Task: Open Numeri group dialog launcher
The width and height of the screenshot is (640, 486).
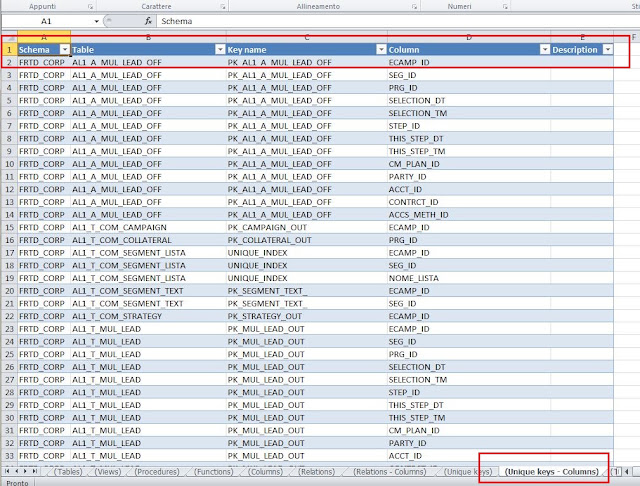Action: coord(505,7)
